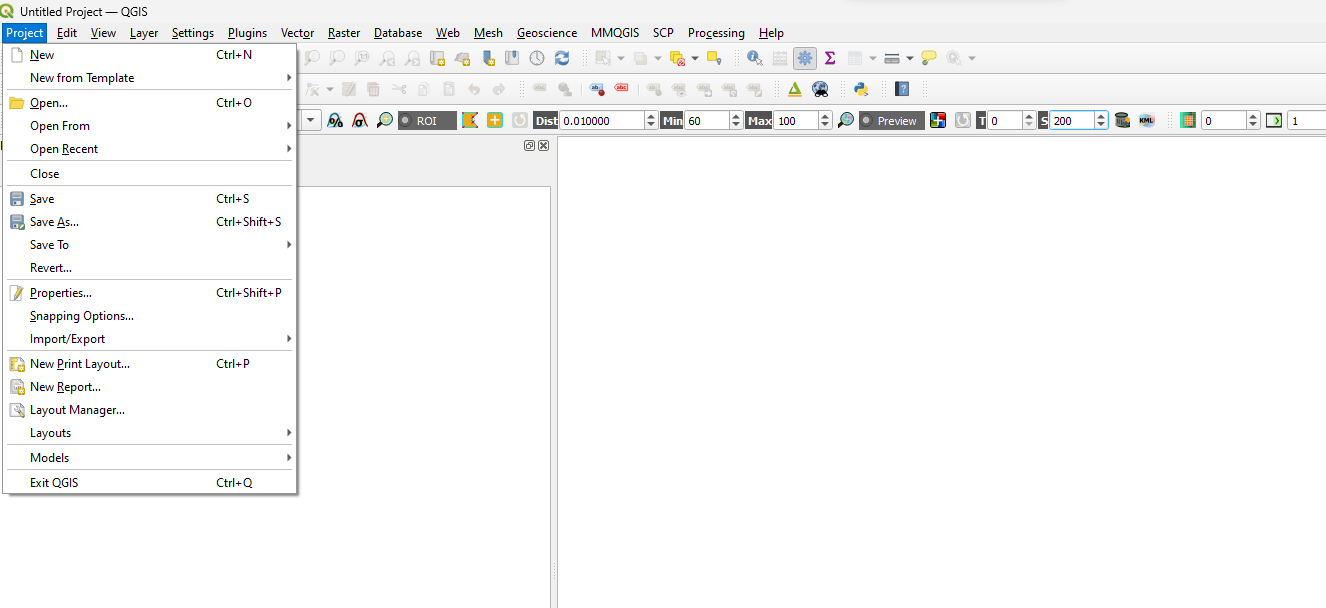
Task: Click the New Bookmark icon
Action: [488, 59]
